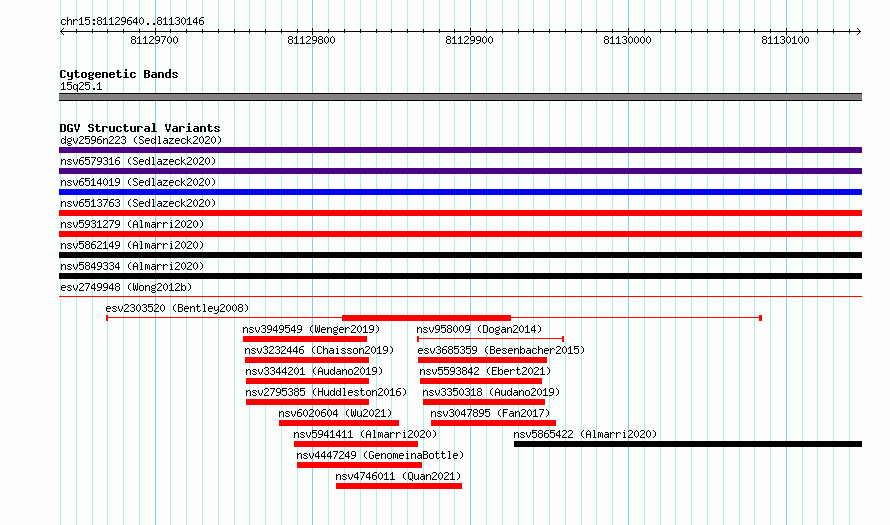Choose the nsv5865422 (Almarri2020) label
This screenshot has width=890, height=525.
[x=585, y=434]
